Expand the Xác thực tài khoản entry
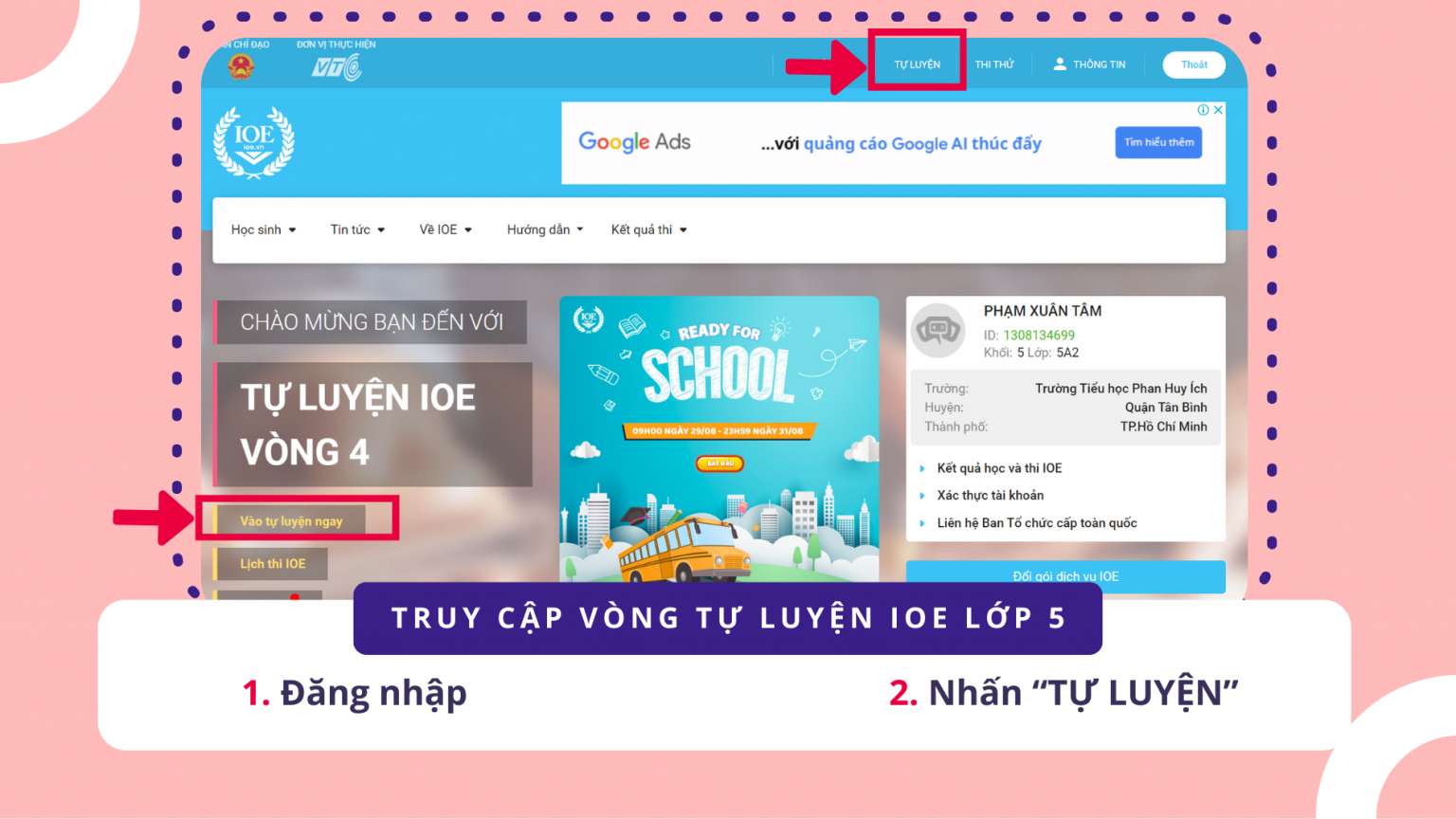Image resolution: width=1456 pixels, height=819 pixels. 989,495
